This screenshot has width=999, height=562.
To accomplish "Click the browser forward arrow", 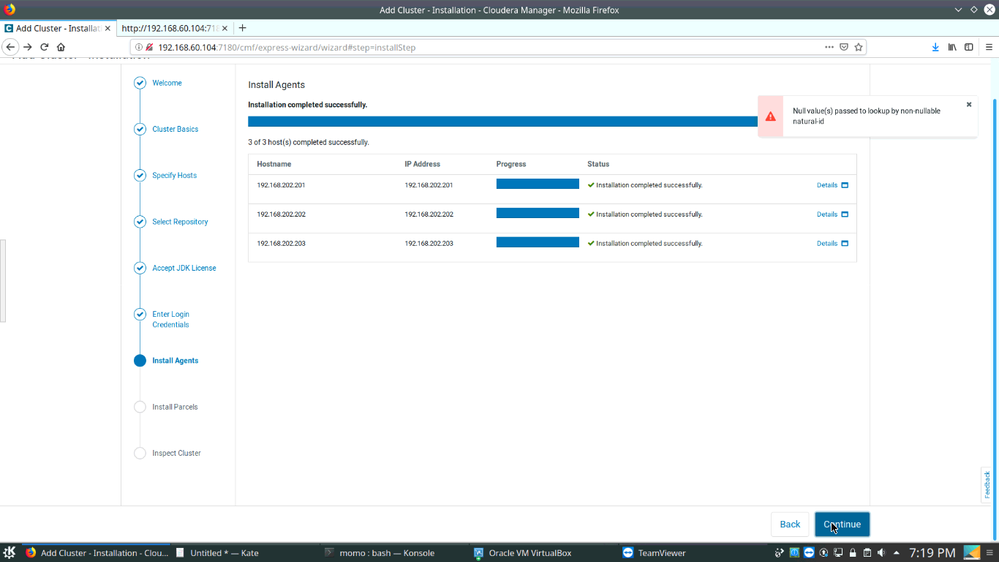I will pos(27,47).
